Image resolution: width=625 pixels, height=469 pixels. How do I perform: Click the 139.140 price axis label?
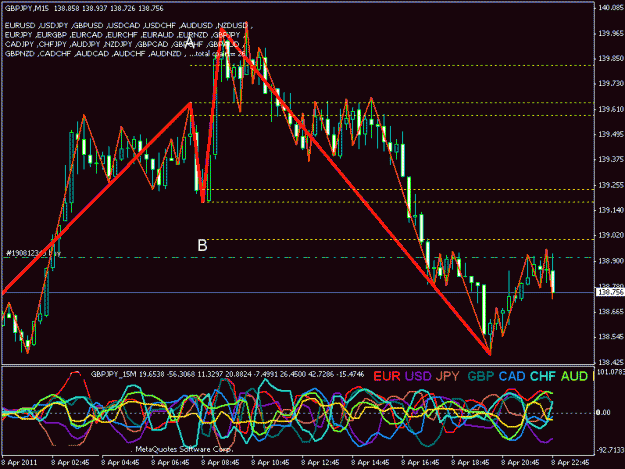611,210
